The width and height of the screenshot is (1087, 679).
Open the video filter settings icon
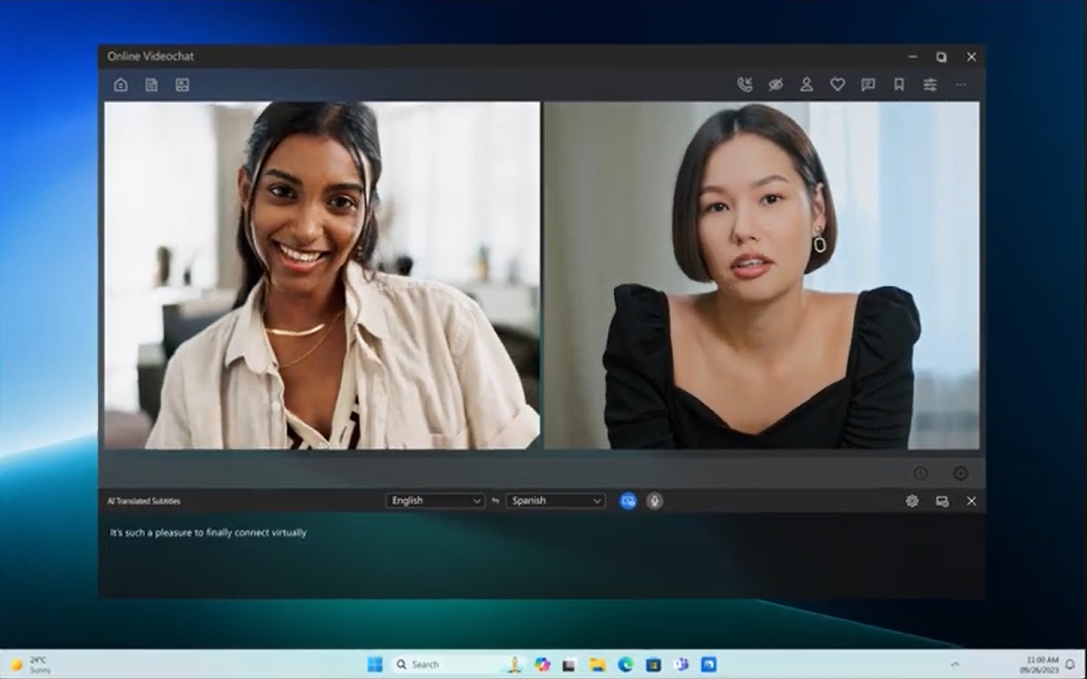[x=929, y=85]
